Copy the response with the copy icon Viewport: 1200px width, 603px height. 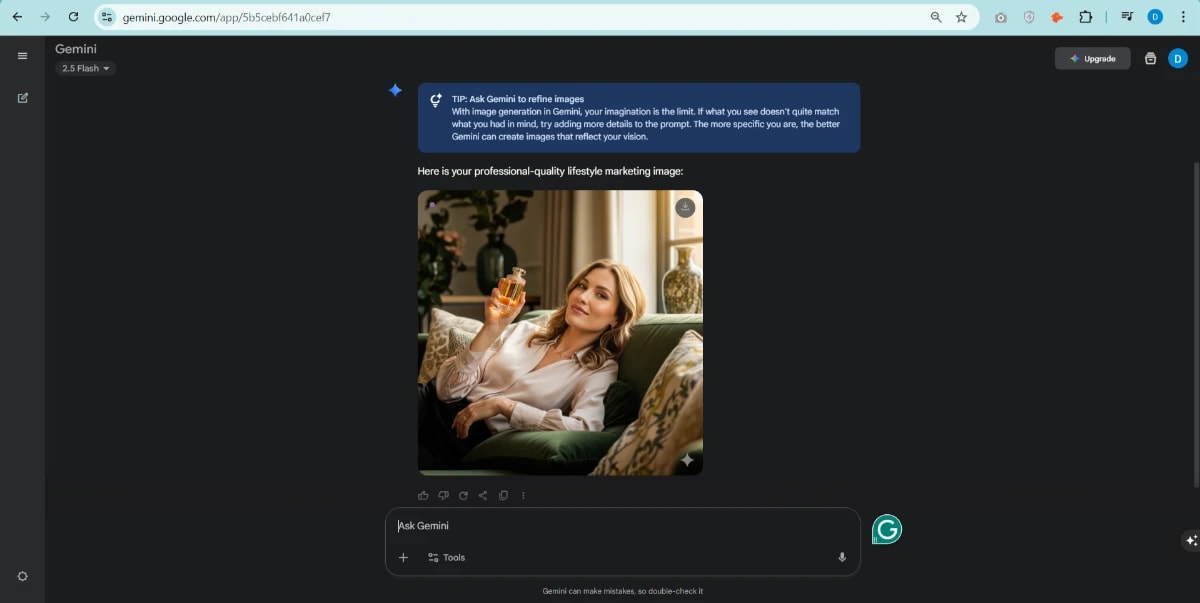pos(503,494)
